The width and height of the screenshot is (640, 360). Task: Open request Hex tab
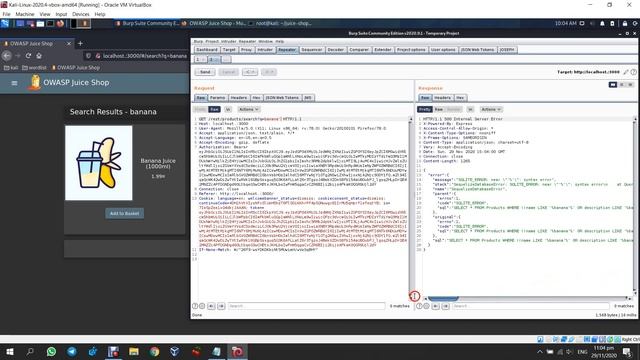pyautogui.click(x=256, y=98)
